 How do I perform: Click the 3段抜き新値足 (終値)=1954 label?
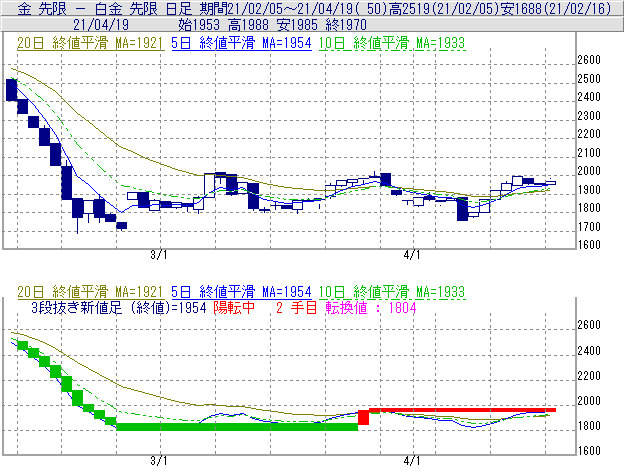click(x=119, y=308)
